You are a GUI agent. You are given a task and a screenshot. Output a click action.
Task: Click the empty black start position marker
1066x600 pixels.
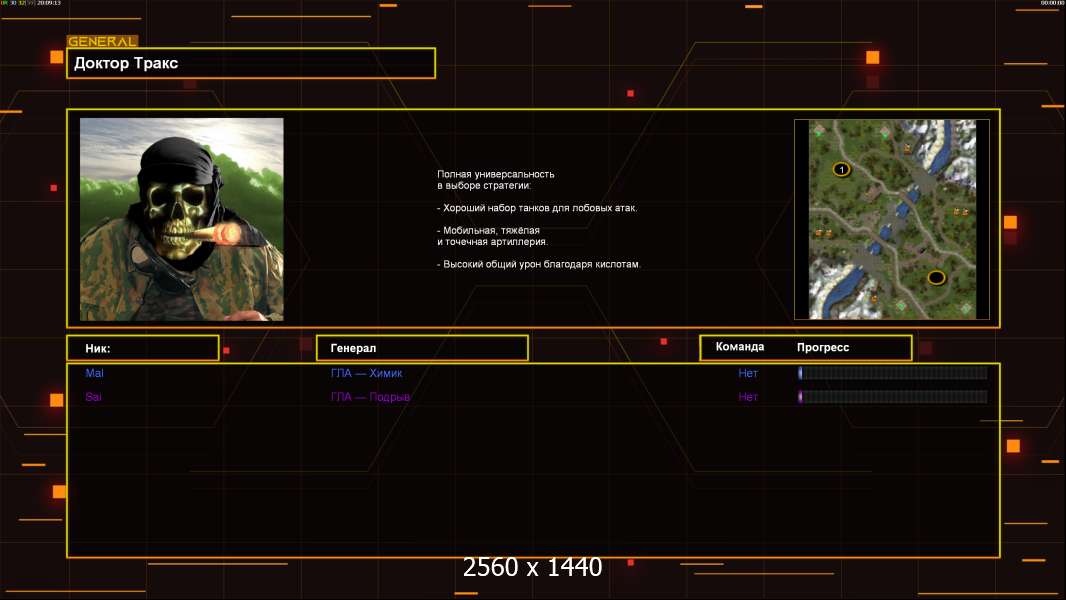[x=936, y=277]
